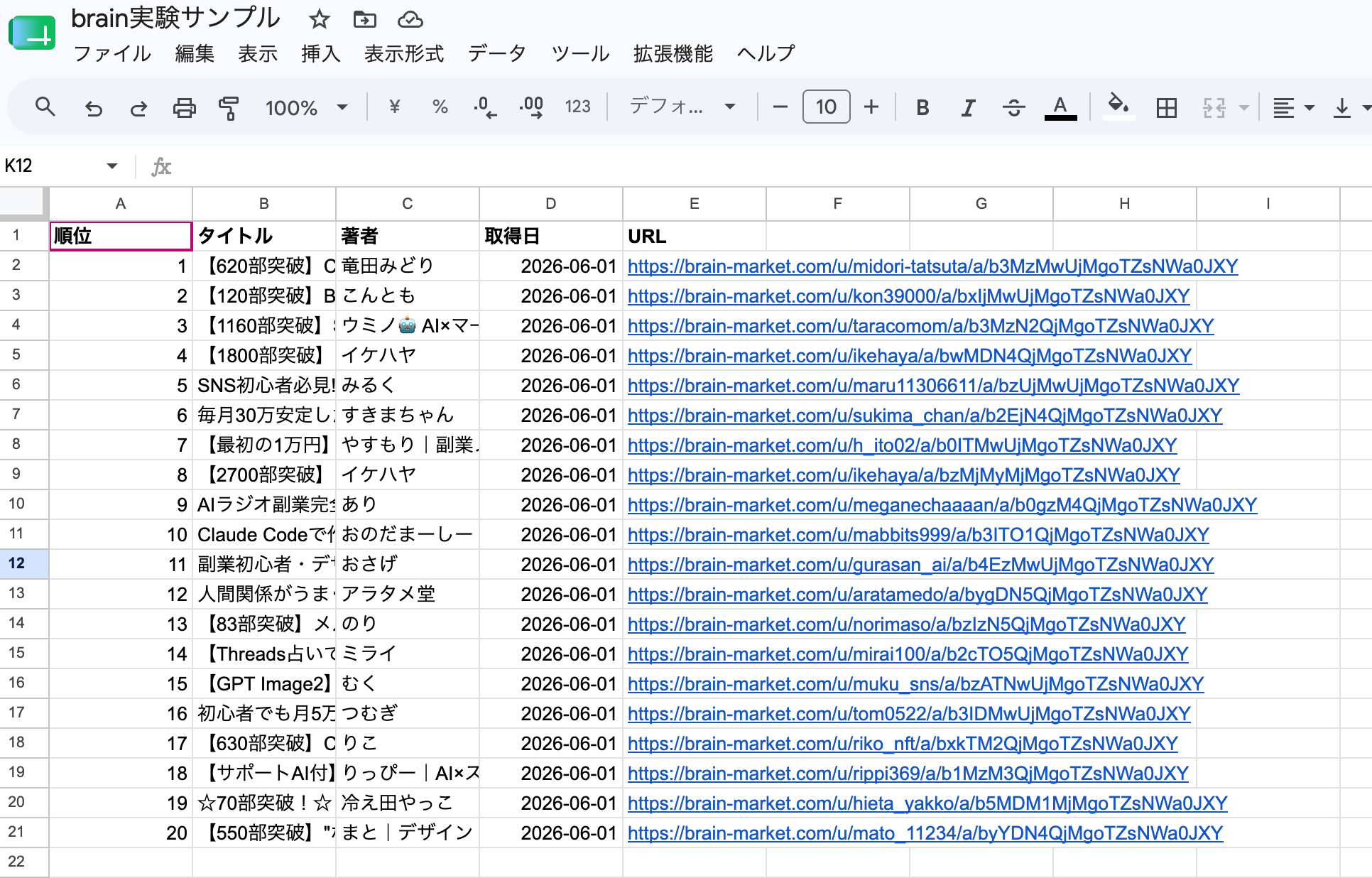Undo the last action

[x=94, y=107]
